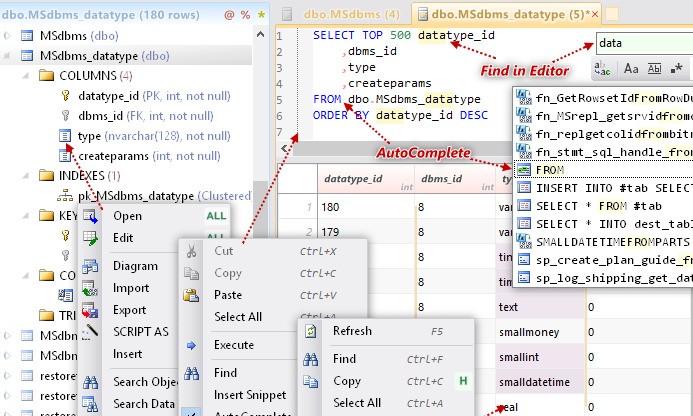Click the Import icon in context menu
Viewport: 693px width, 416px height.
click(90, 288)
